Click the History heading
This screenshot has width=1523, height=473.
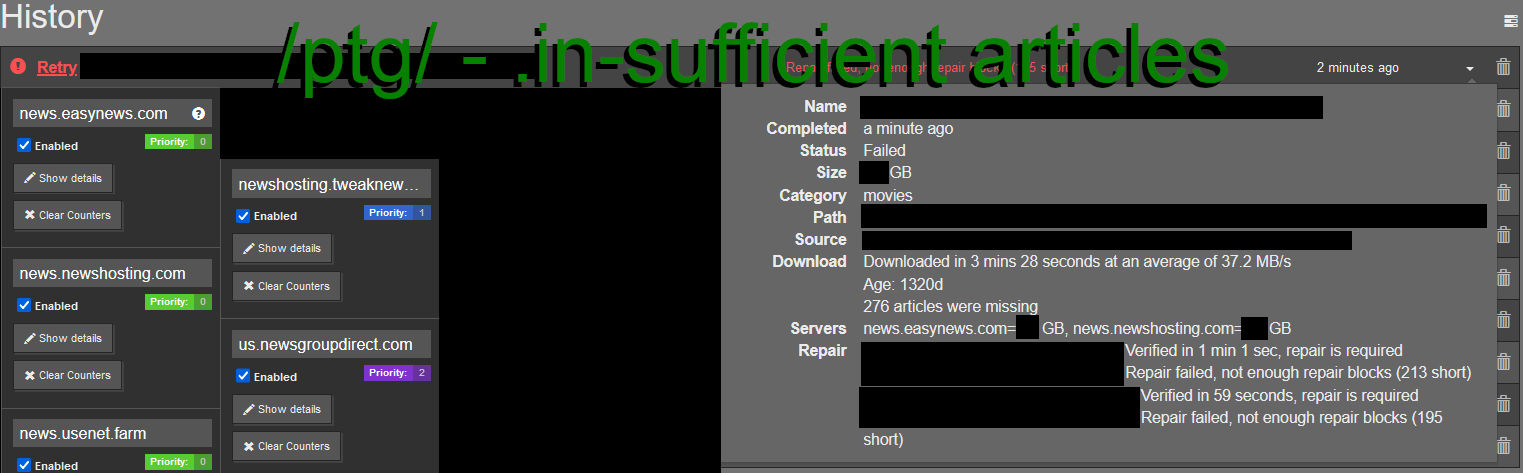[x=52, y=17]
